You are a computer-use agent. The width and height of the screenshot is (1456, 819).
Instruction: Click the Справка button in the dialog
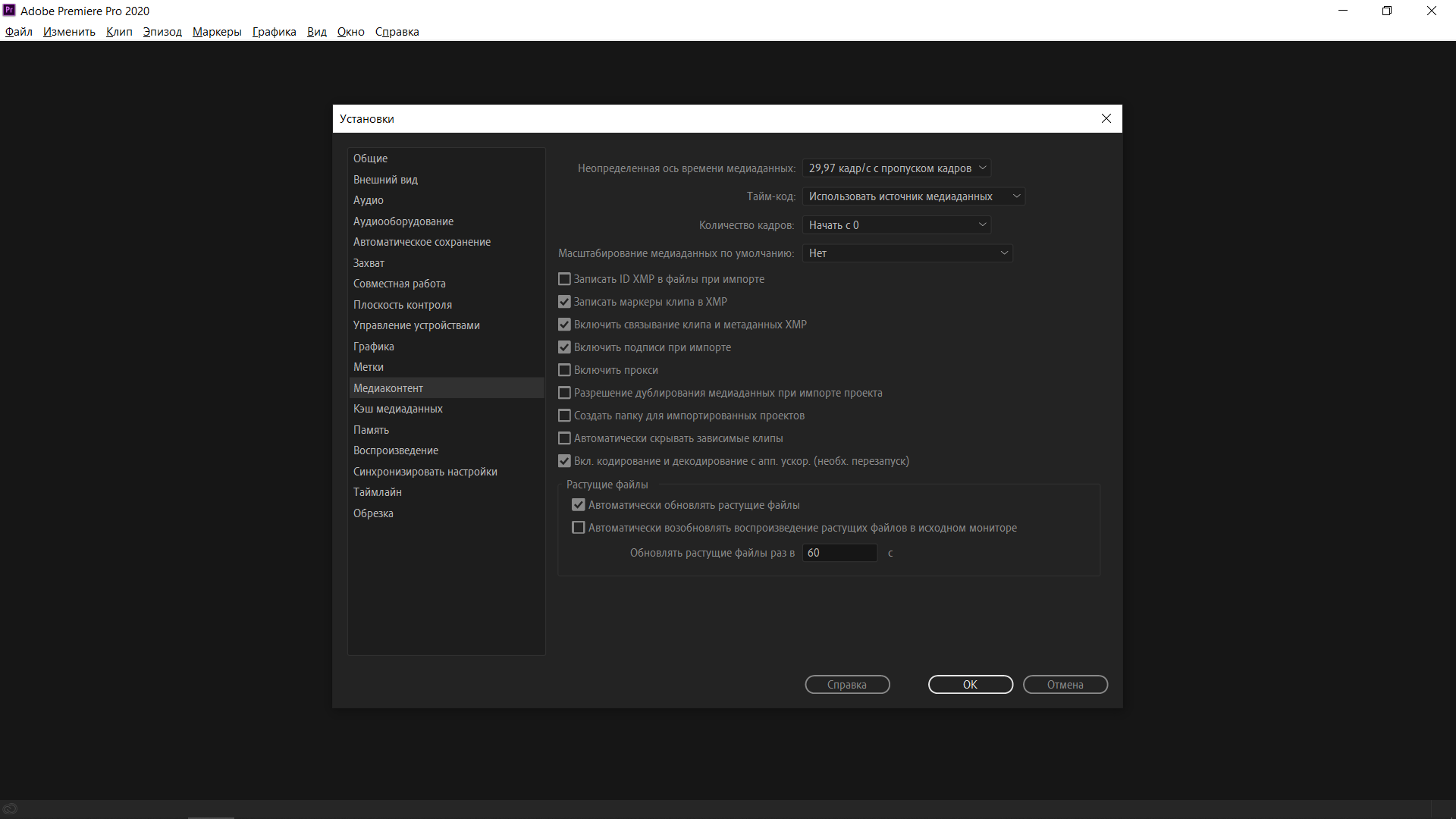[847, 685]
